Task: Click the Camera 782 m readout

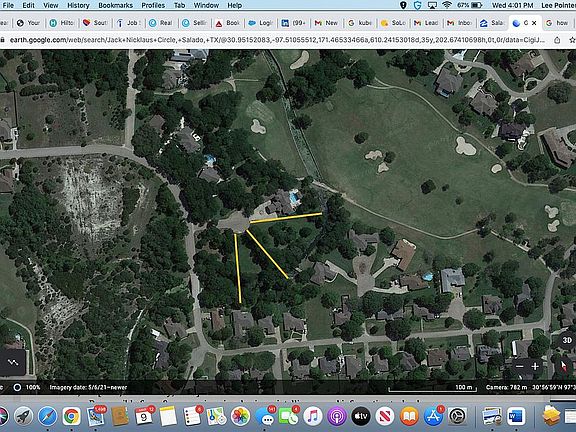Action: tap(507, 387)
